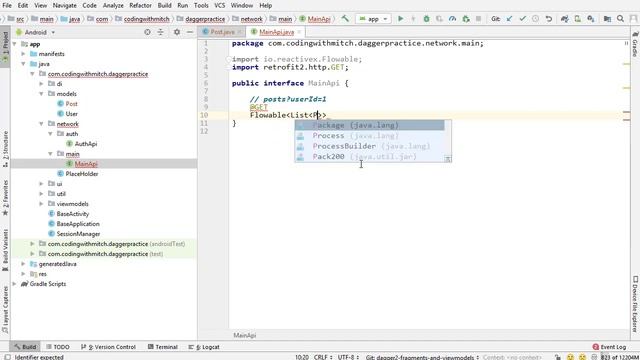Open the Version Control tool window

pyautogui.click(x=109, y=347)
